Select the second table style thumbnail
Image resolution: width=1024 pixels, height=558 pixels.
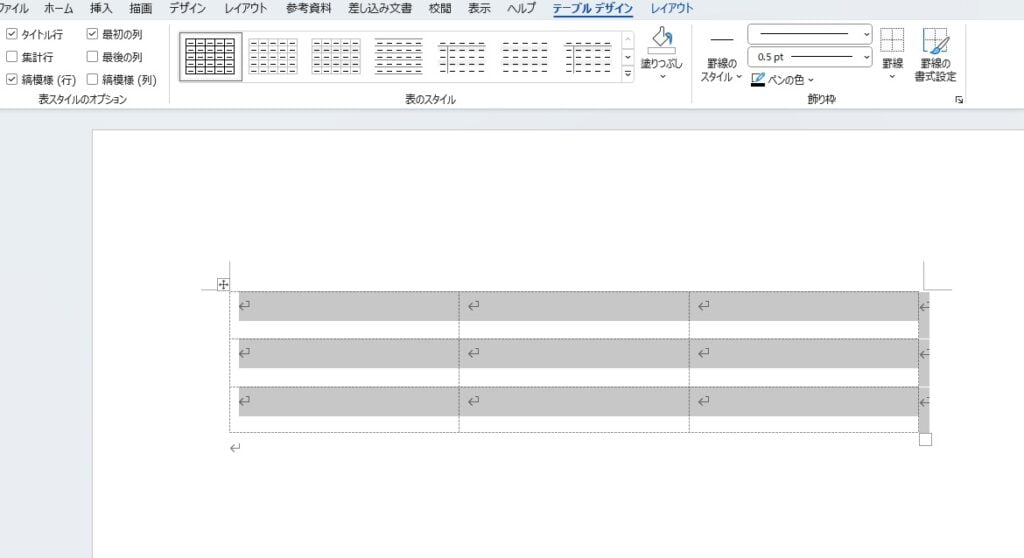click(273, 57)
